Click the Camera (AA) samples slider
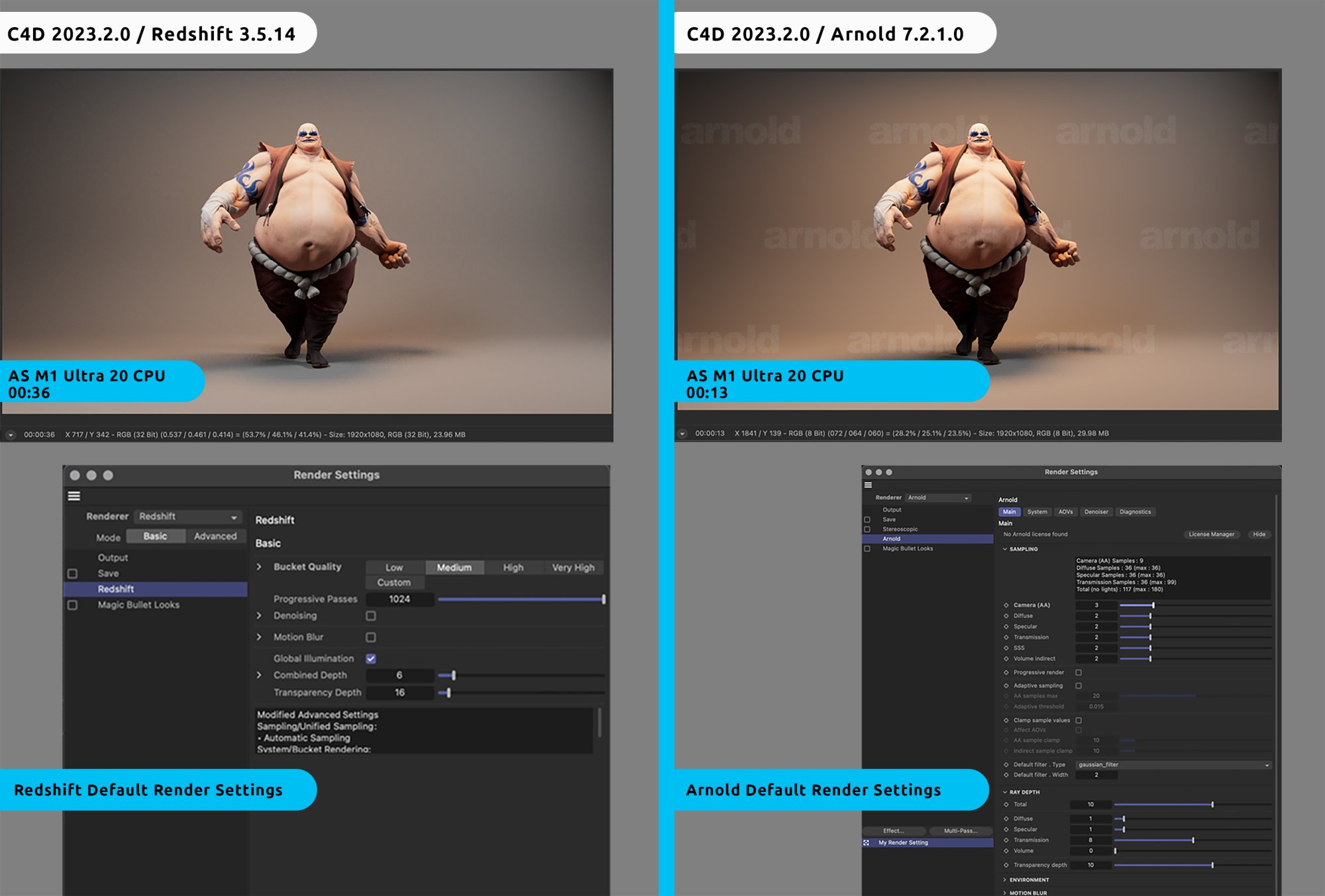This screenshot has width=1325, height=896. (x=1194, y=605)
